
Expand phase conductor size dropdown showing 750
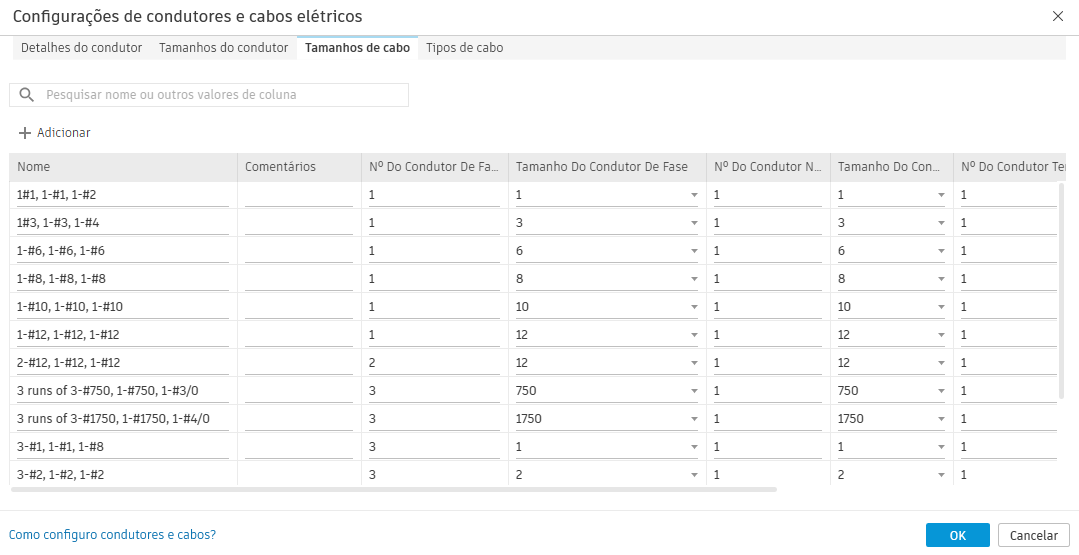pyautogui.click(x=694, y=391)
